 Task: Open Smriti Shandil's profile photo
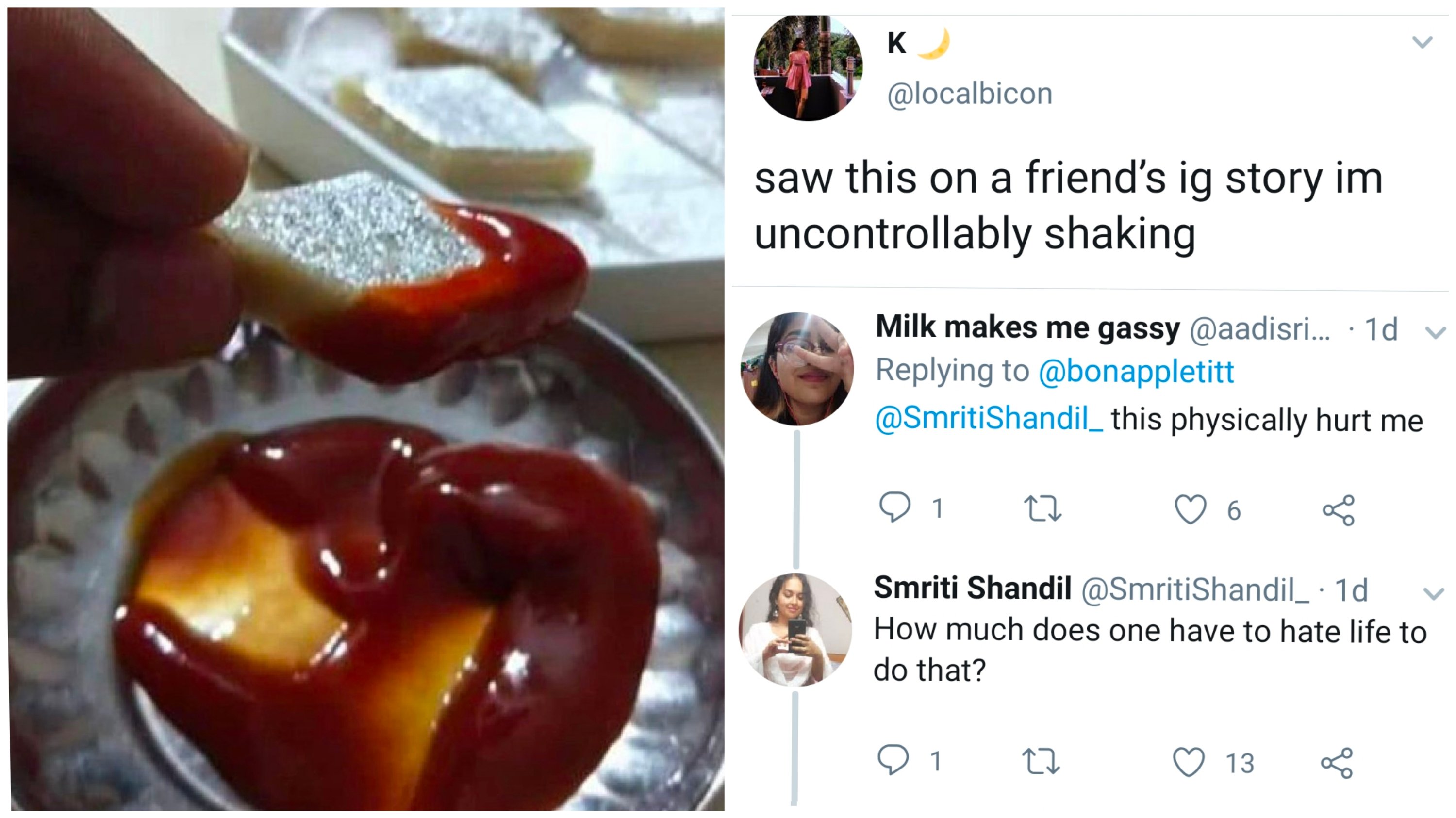point(795,629)
